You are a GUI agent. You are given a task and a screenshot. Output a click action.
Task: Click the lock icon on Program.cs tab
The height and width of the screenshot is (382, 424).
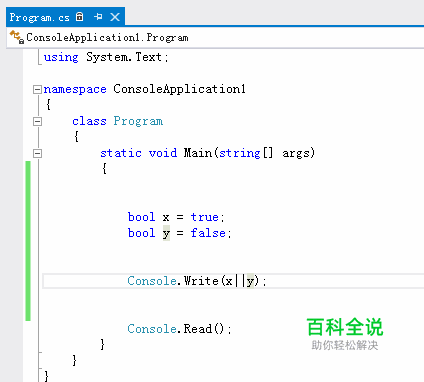(79, 17)
